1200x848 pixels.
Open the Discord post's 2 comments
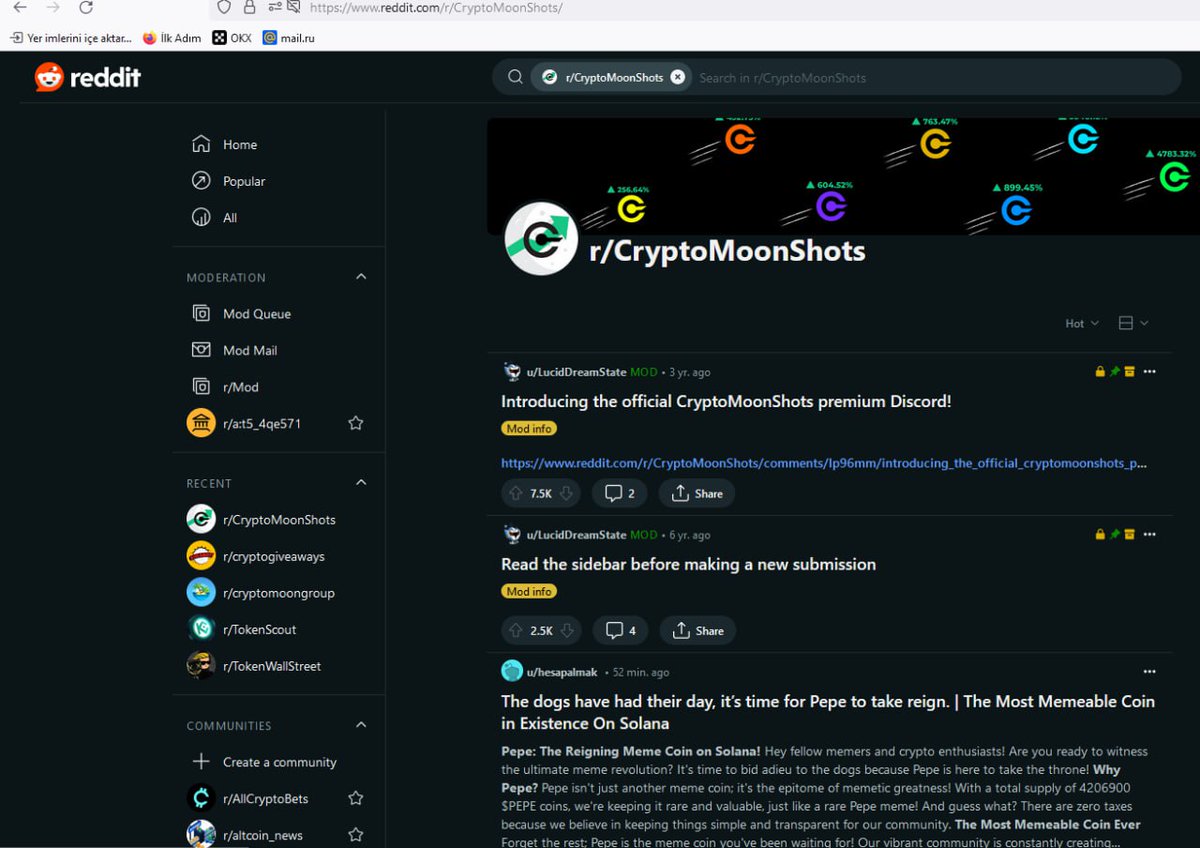(x=619, y=493)
